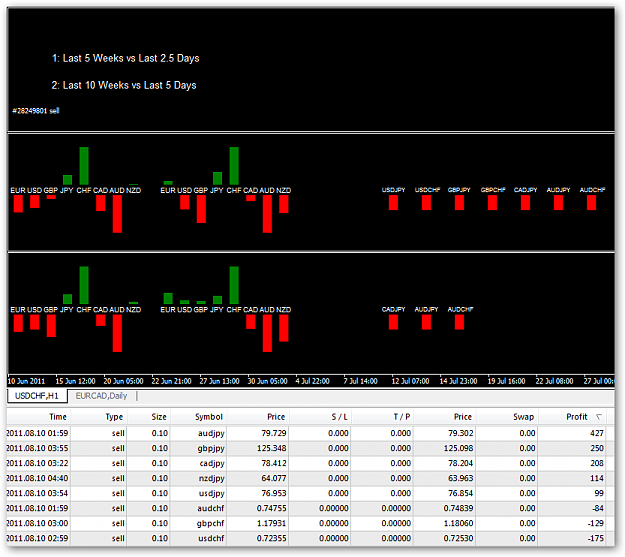625x557 pixels.
Task: Click the time 2011.08.10 04:40
Action: 37,478
